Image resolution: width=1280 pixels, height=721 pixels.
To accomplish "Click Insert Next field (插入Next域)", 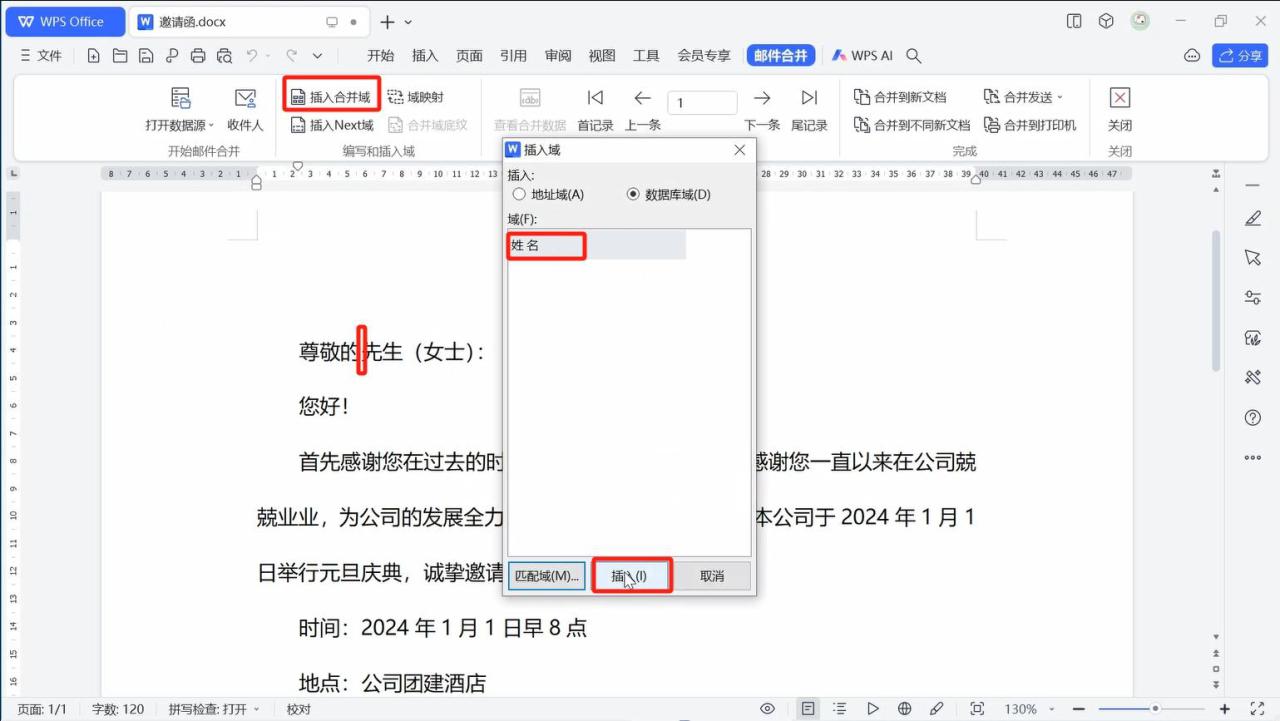I will click(332, 125).
